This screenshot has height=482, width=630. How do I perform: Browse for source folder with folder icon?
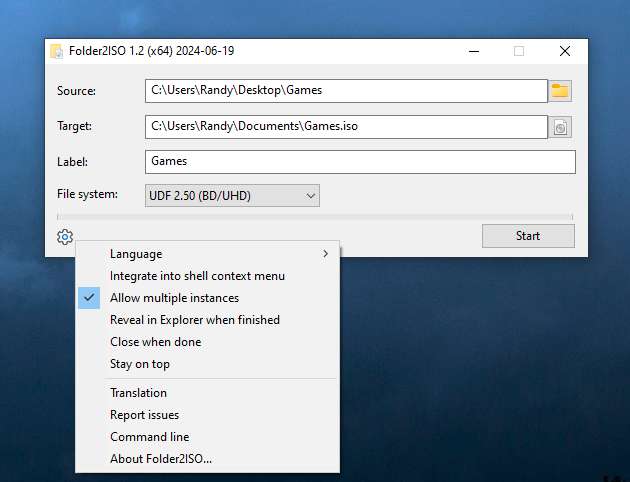560,91
